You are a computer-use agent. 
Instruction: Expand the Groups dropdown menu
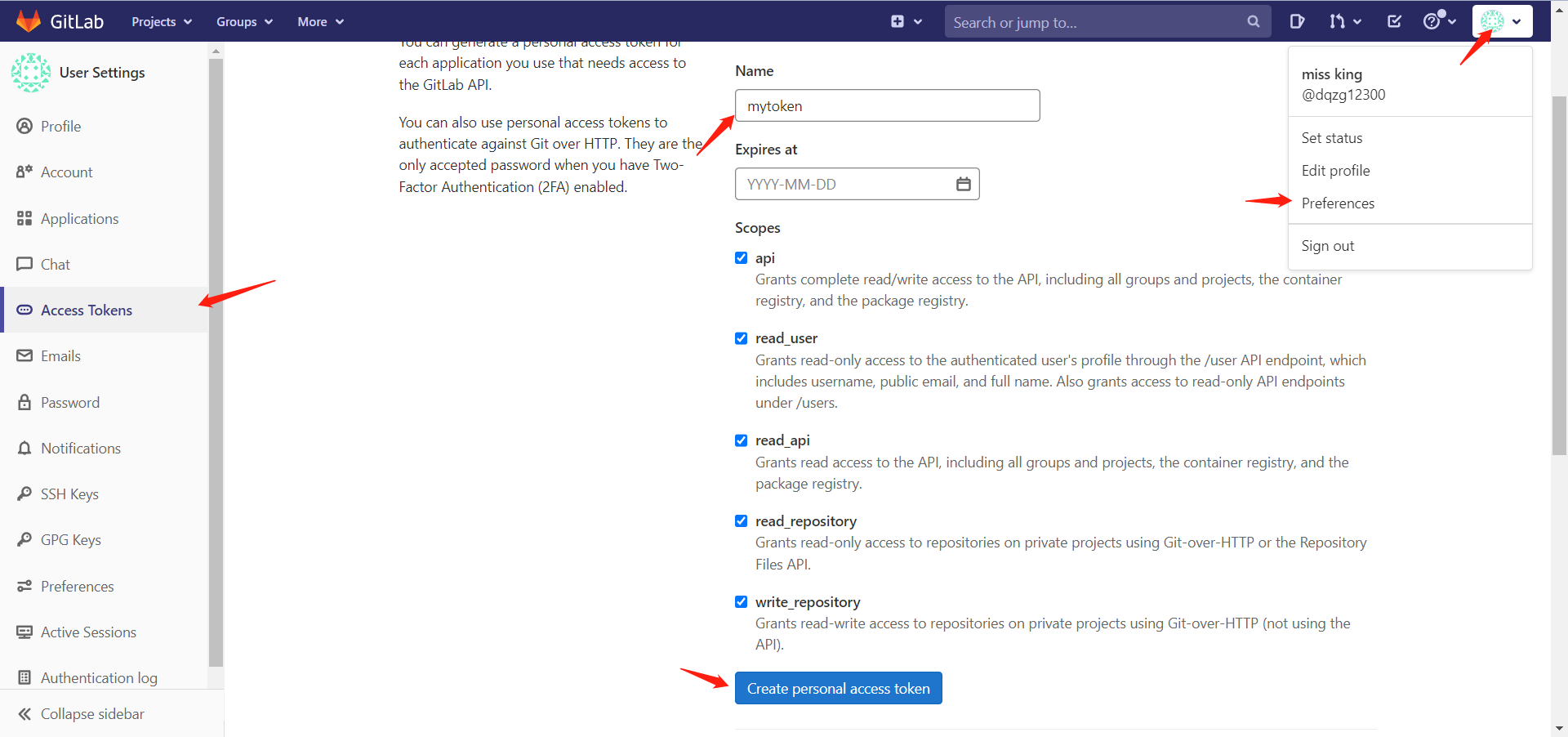244,22
